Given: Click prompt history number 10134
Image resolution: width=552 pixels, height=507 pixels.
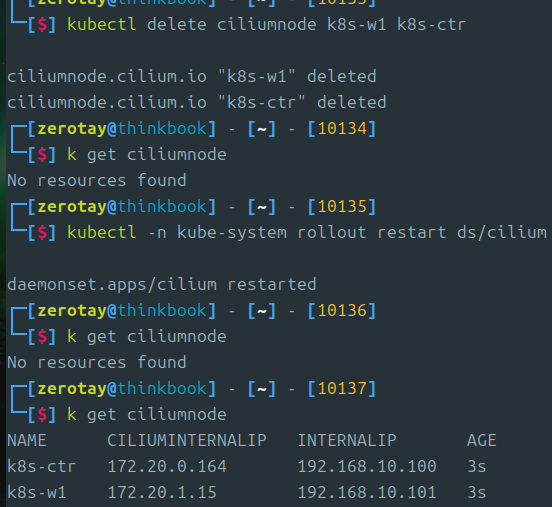Looking at the screenshot, I should 342,129.
